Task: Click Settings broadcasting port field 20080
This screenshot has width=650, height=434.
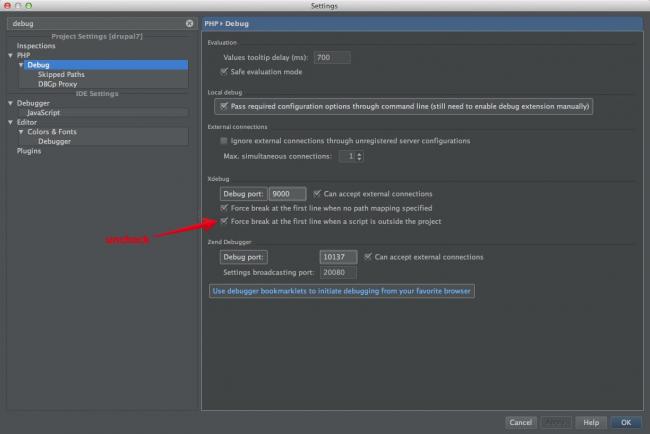Action: tap(338, 272)
